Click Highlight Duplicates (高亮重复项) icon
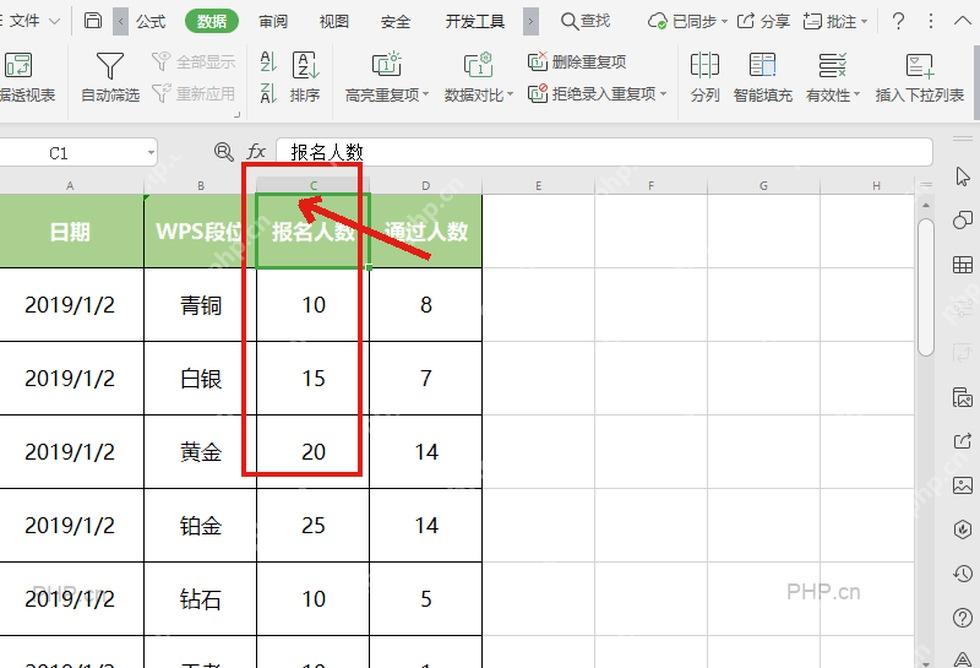980x668 pixels. click(386, 65)
